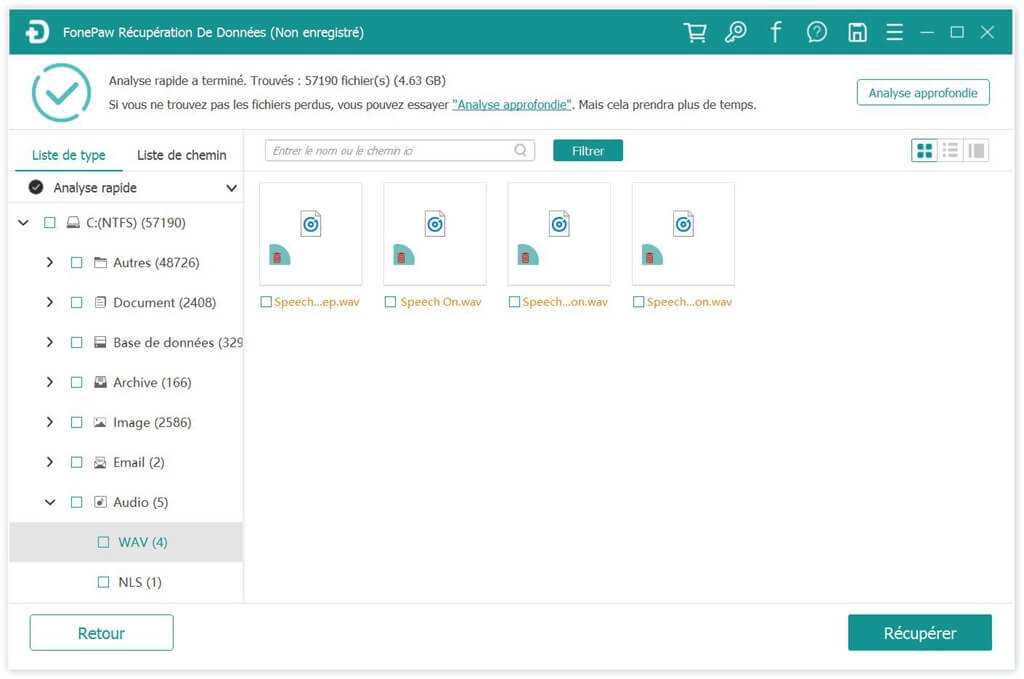Switch to list view layout
The width and height of the screenshot is (1024, 679).
click(x=950, y=151)
